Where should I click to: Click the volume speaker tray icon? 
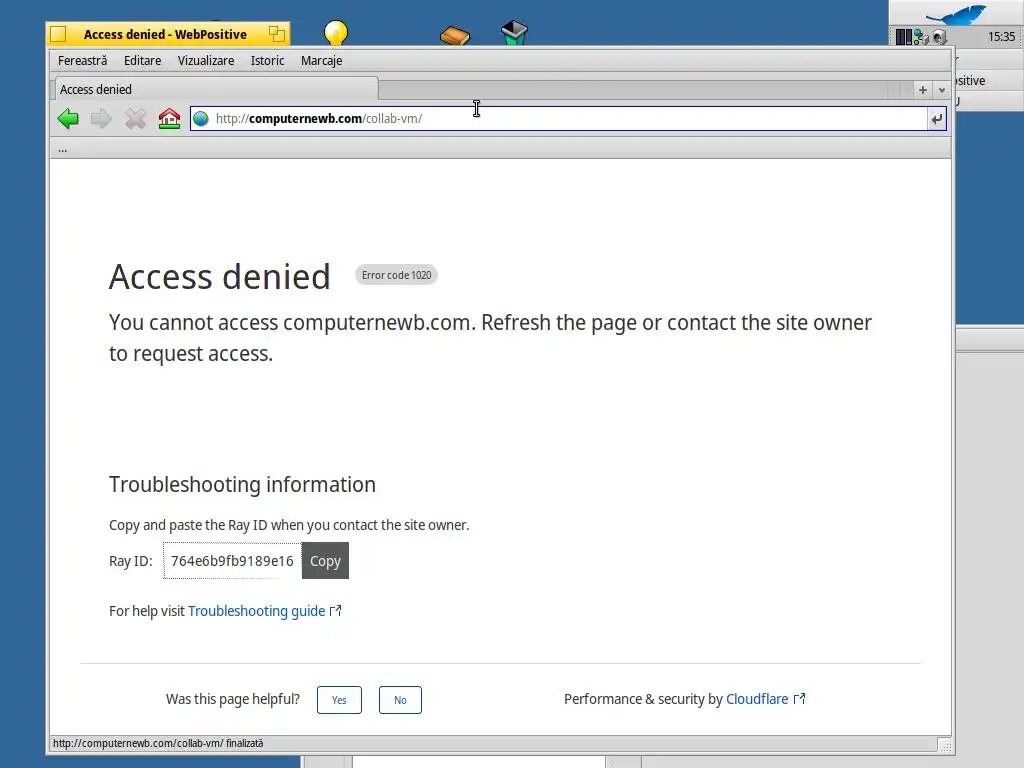point(939,37)
